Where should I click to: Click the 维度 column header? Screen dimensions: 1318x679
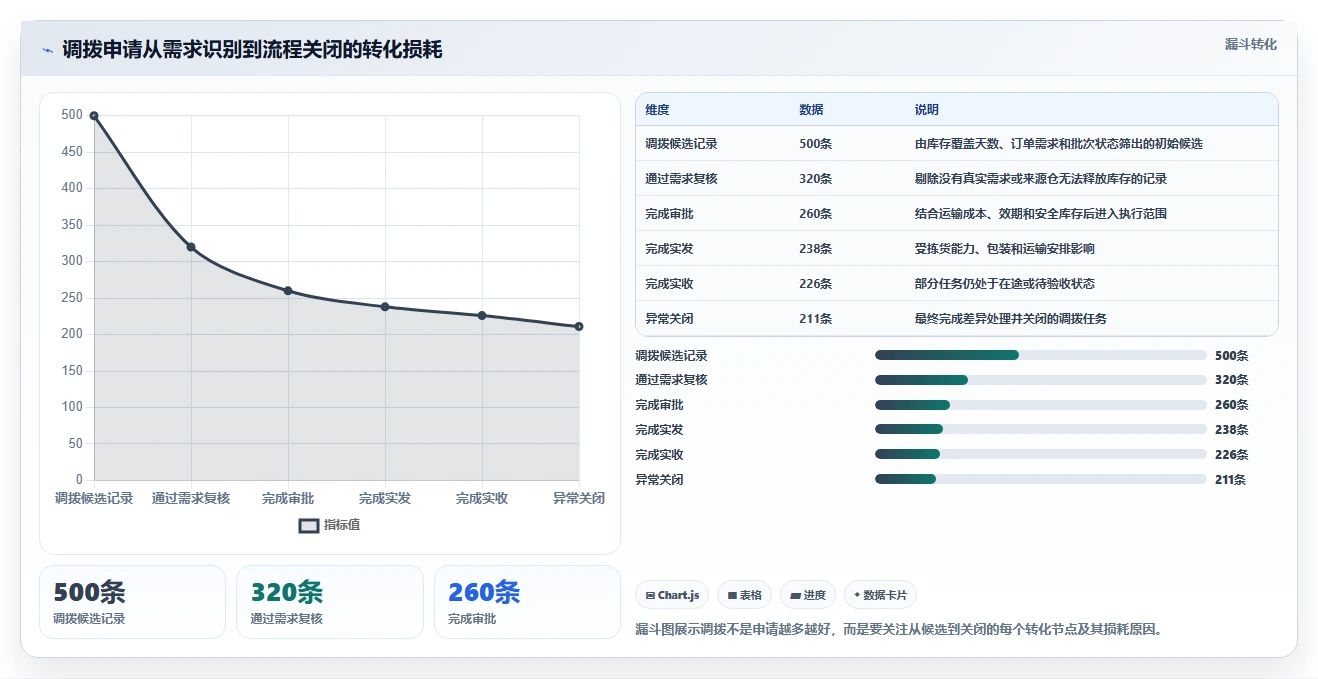pyautogui.click(x=657, y=110)
